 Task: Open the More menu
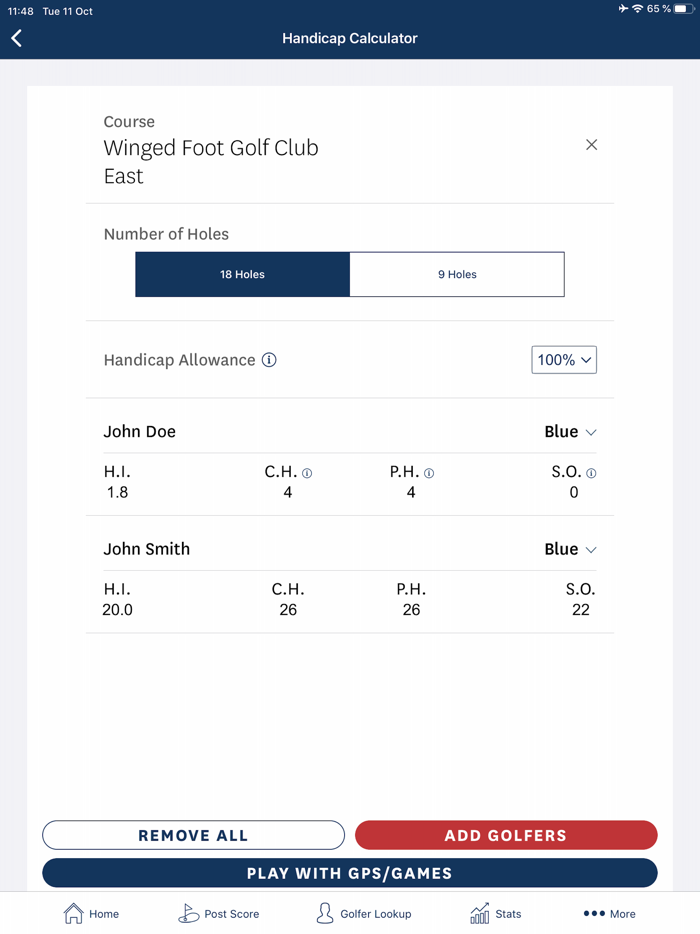pyautogui.click(x=609, y=913)
